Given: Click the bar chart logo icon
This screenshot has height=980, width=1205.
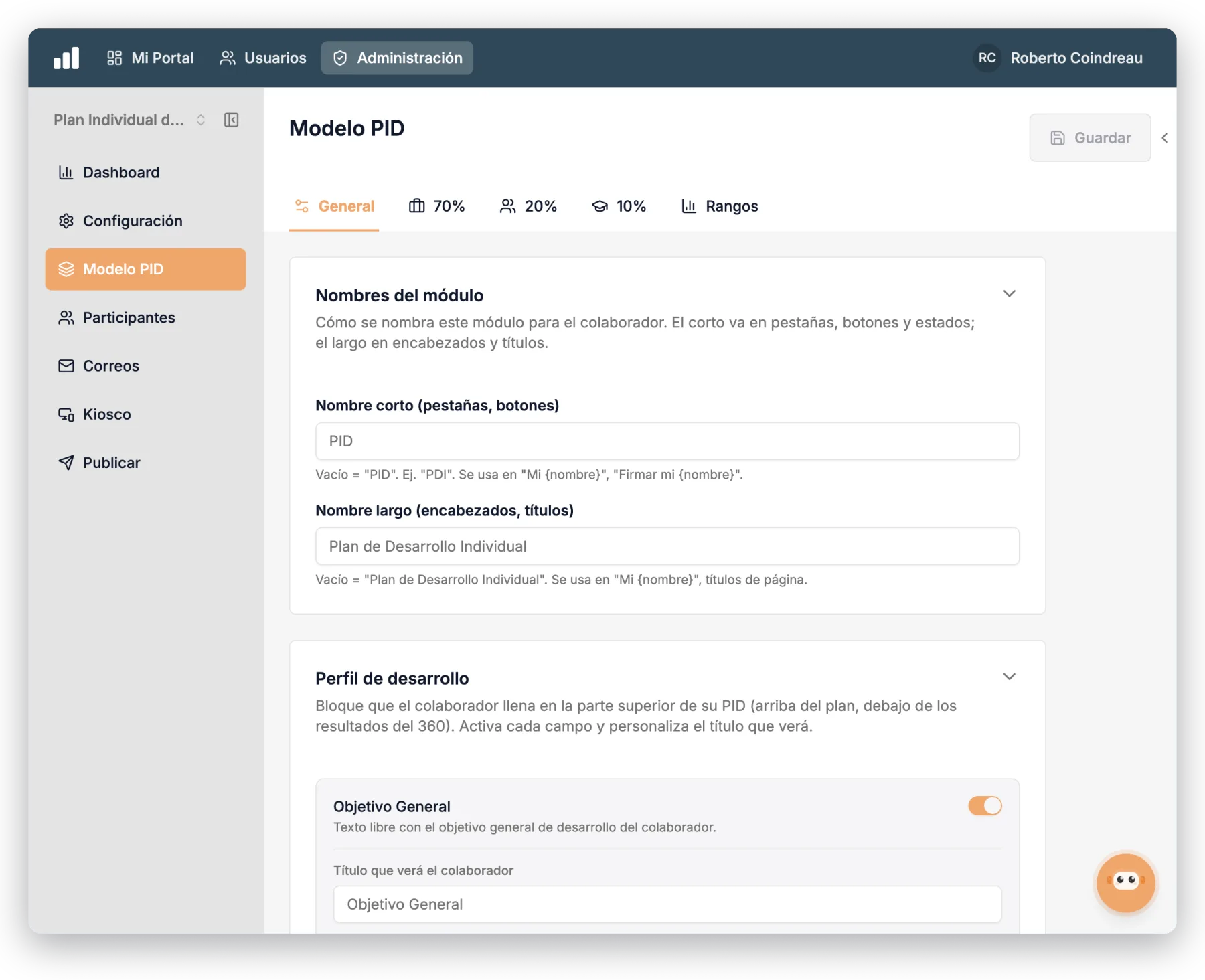Looking at the screenshot, I should [66, 58].
